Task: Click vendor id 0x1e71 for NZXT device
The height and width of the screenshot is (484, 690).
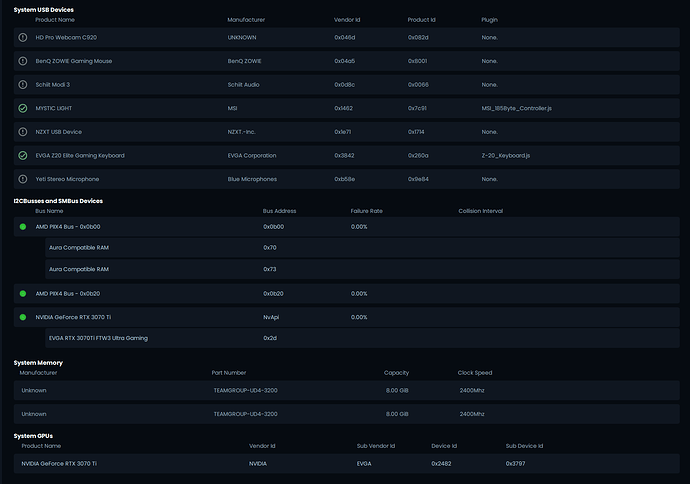Action: [x=342, y=132]
